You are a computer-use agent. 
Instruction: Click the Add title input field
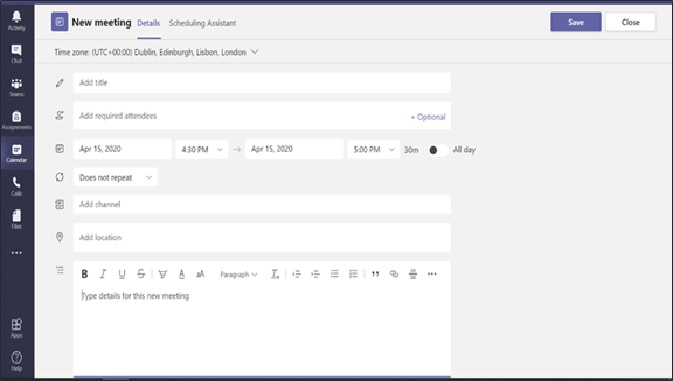[x=262, y=83]
